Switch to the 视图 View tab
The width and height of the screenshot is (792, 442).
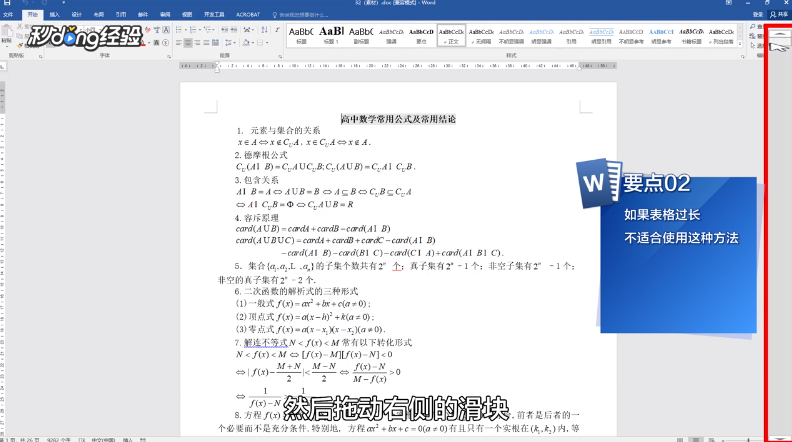tap(187, 15)
